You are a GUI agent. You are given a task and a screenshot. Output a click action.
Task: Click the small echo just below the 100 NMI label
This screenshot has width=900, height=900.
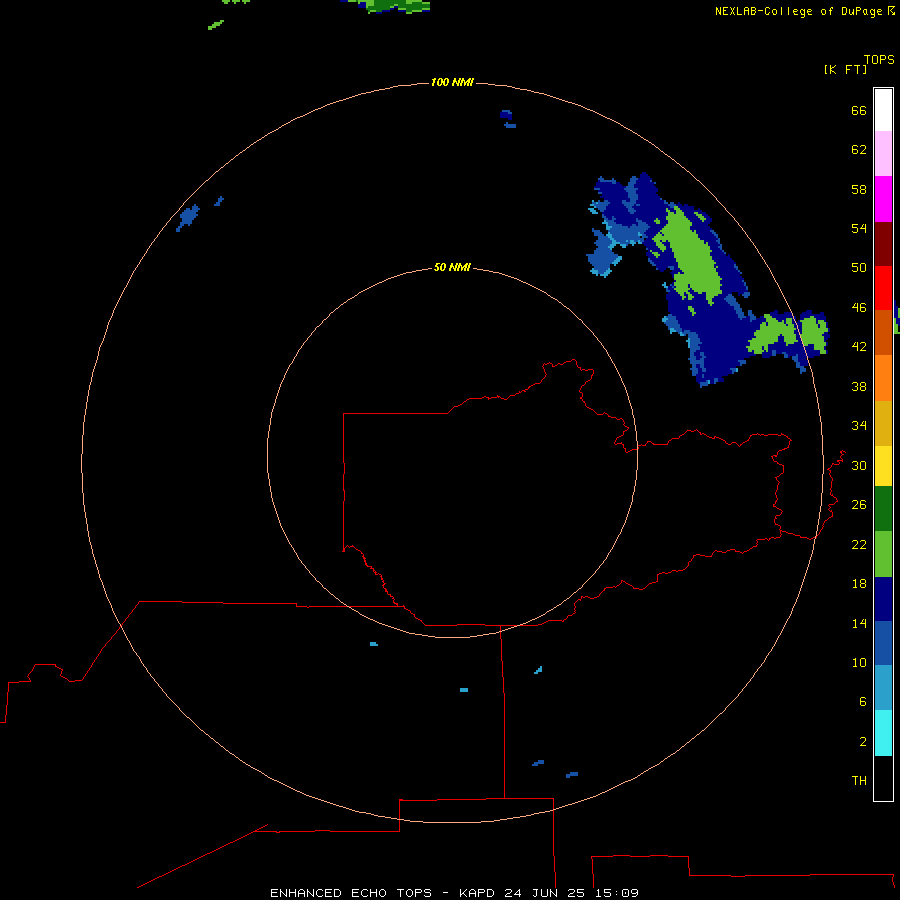[x=507, y=118]
